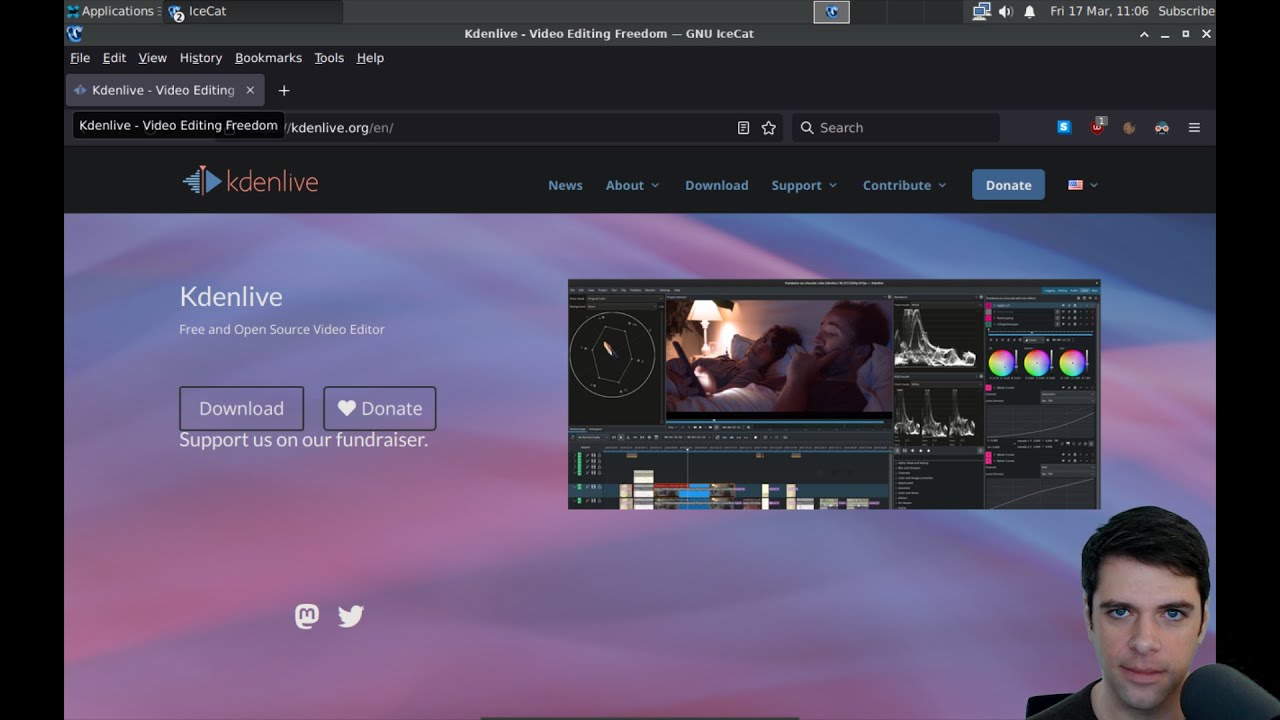1280x720 pixels.
Task: Open the Help menu
Action: 370,58
